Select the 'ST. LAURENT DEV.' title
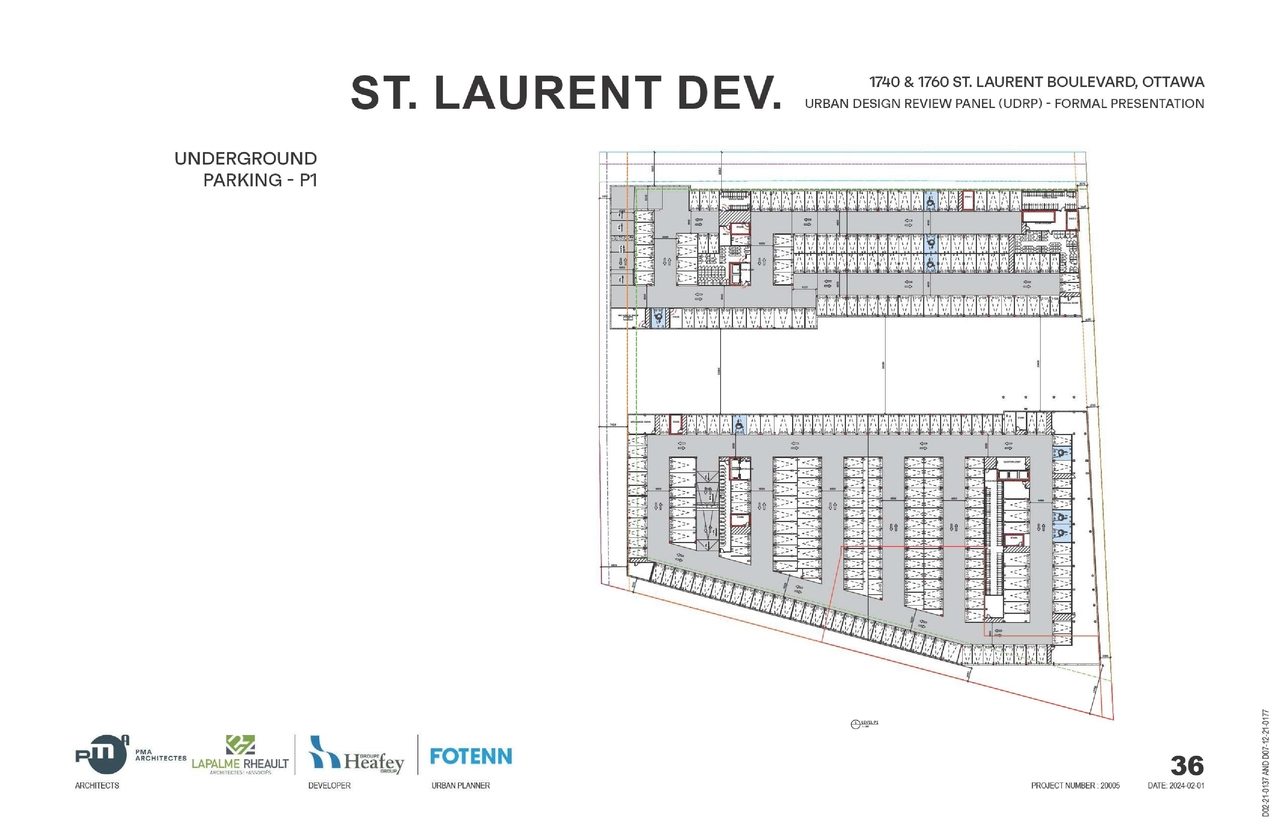This screenshot has height=828, width=1280. [x=567, y=93]
